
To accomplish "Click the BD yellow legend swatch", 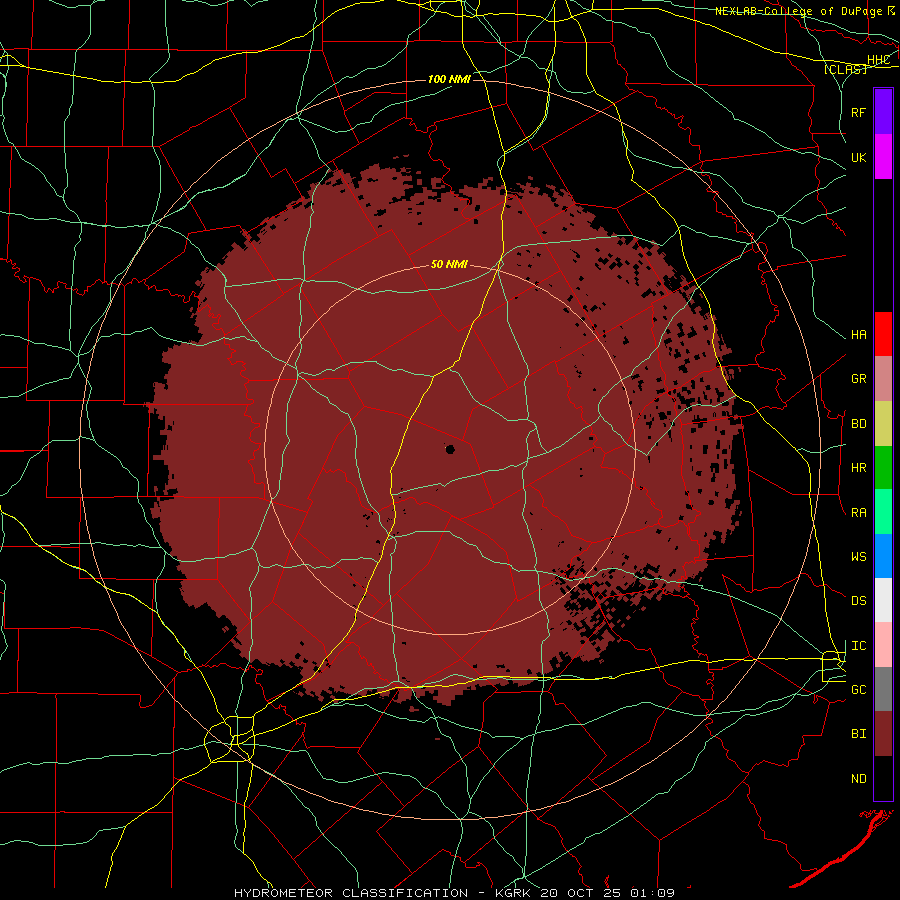I will coord(883,423).
